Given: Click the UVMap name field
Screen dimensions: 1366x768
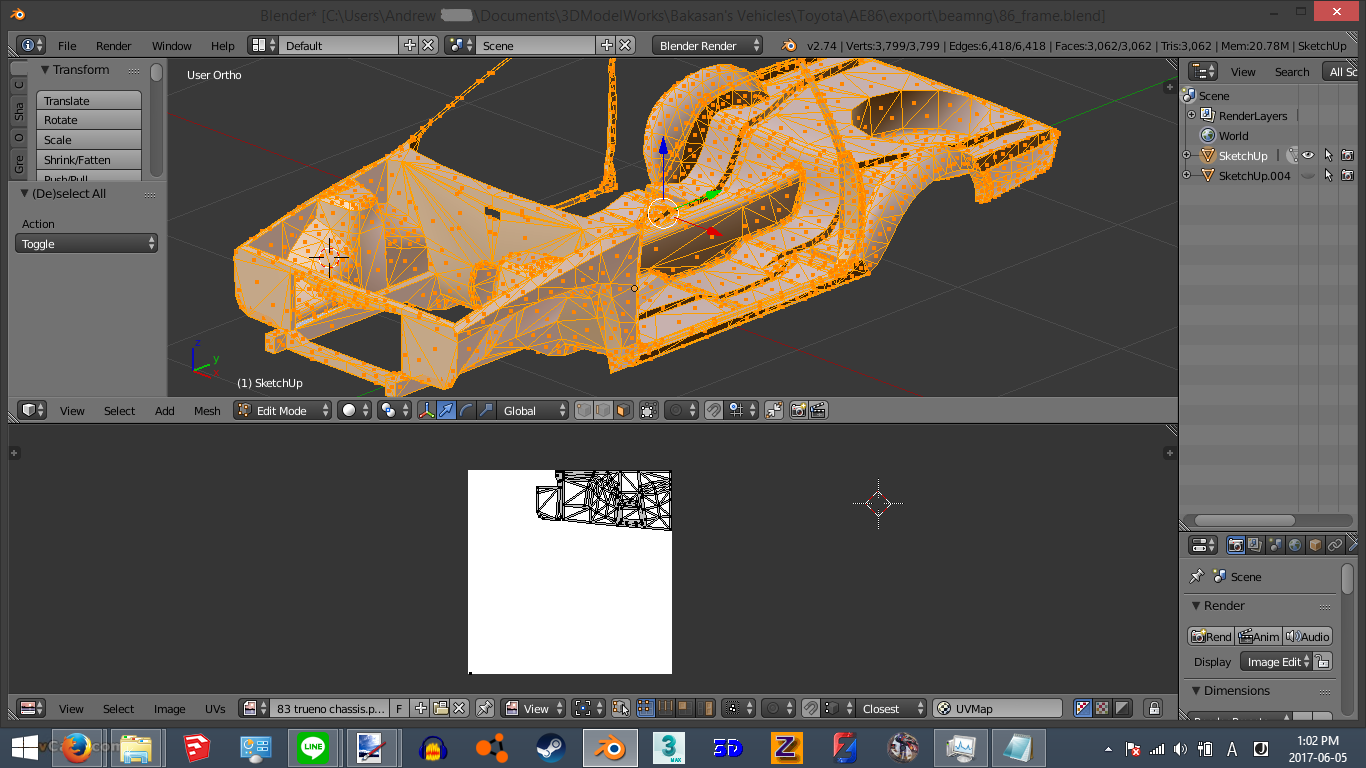Looking at the screenshot, I should click(998, 709).
